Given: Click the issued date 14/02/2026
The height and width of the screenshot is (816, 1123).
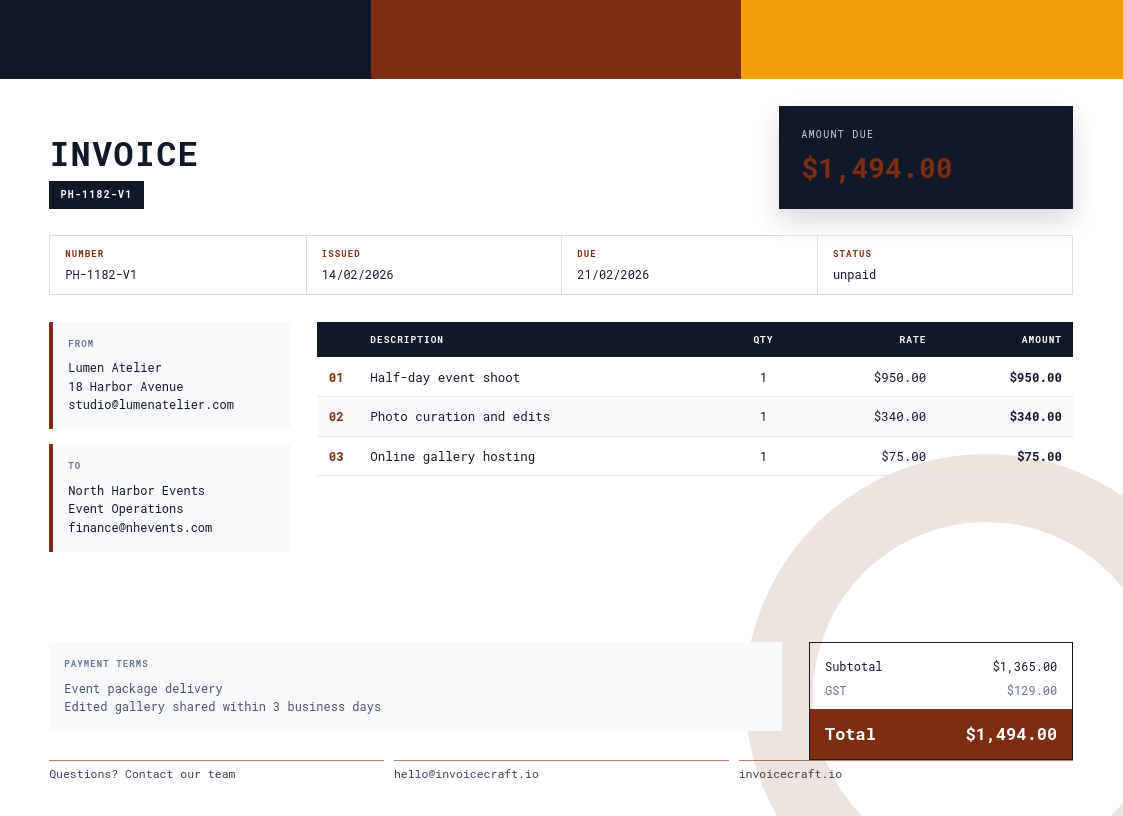Looking at the screenshot, I should [357, 274].
